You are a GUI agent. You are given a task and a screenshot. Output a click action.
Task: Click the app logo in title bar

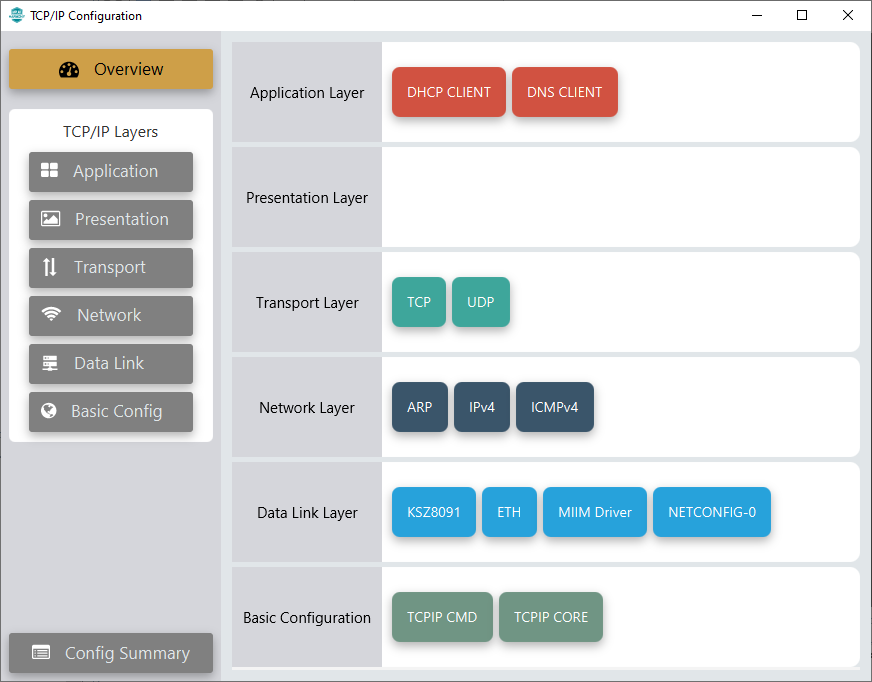click(x=17, y=15)
